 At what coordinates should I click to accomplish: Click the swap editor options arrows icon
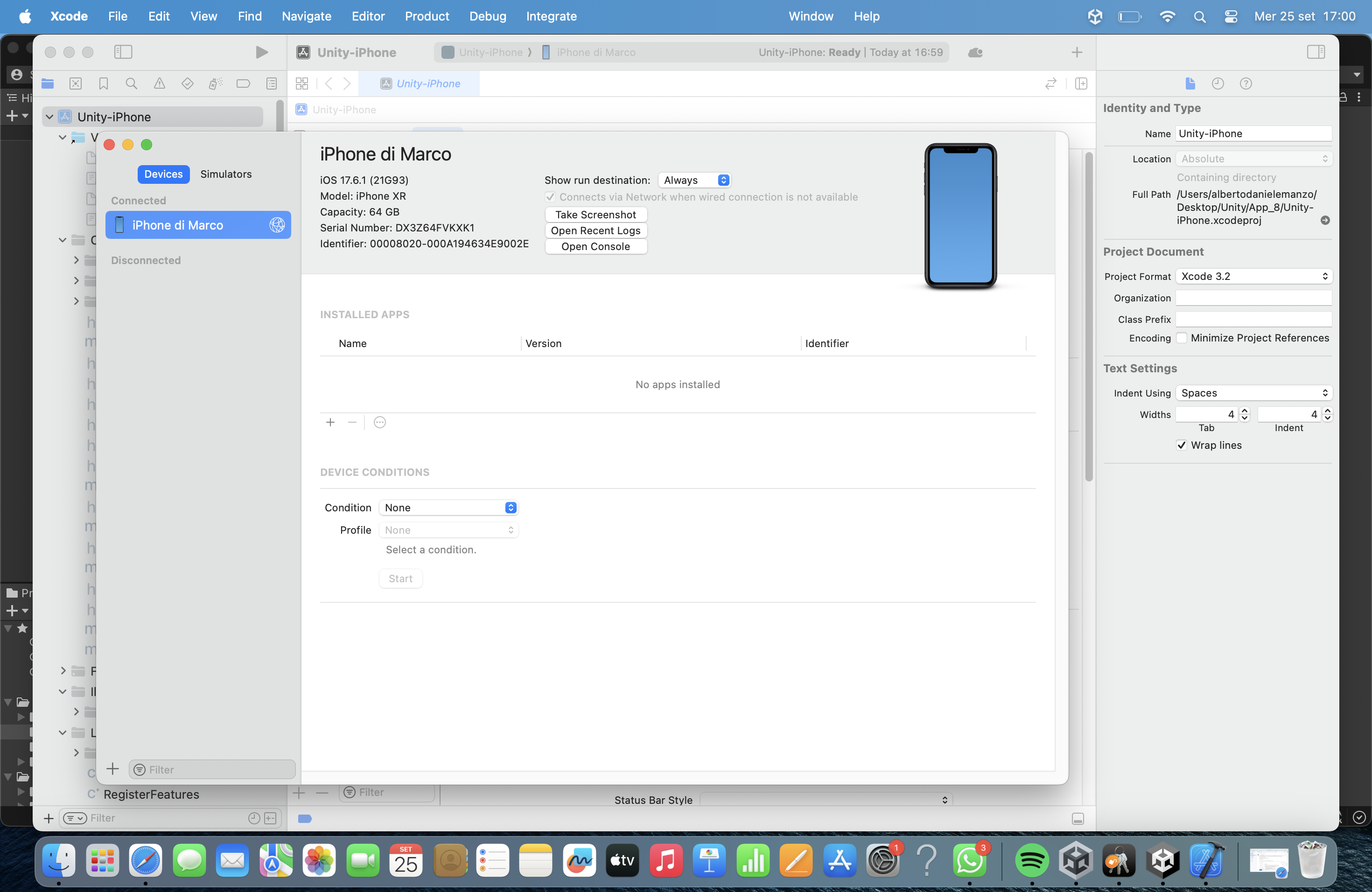click(x=1051, y=84)
